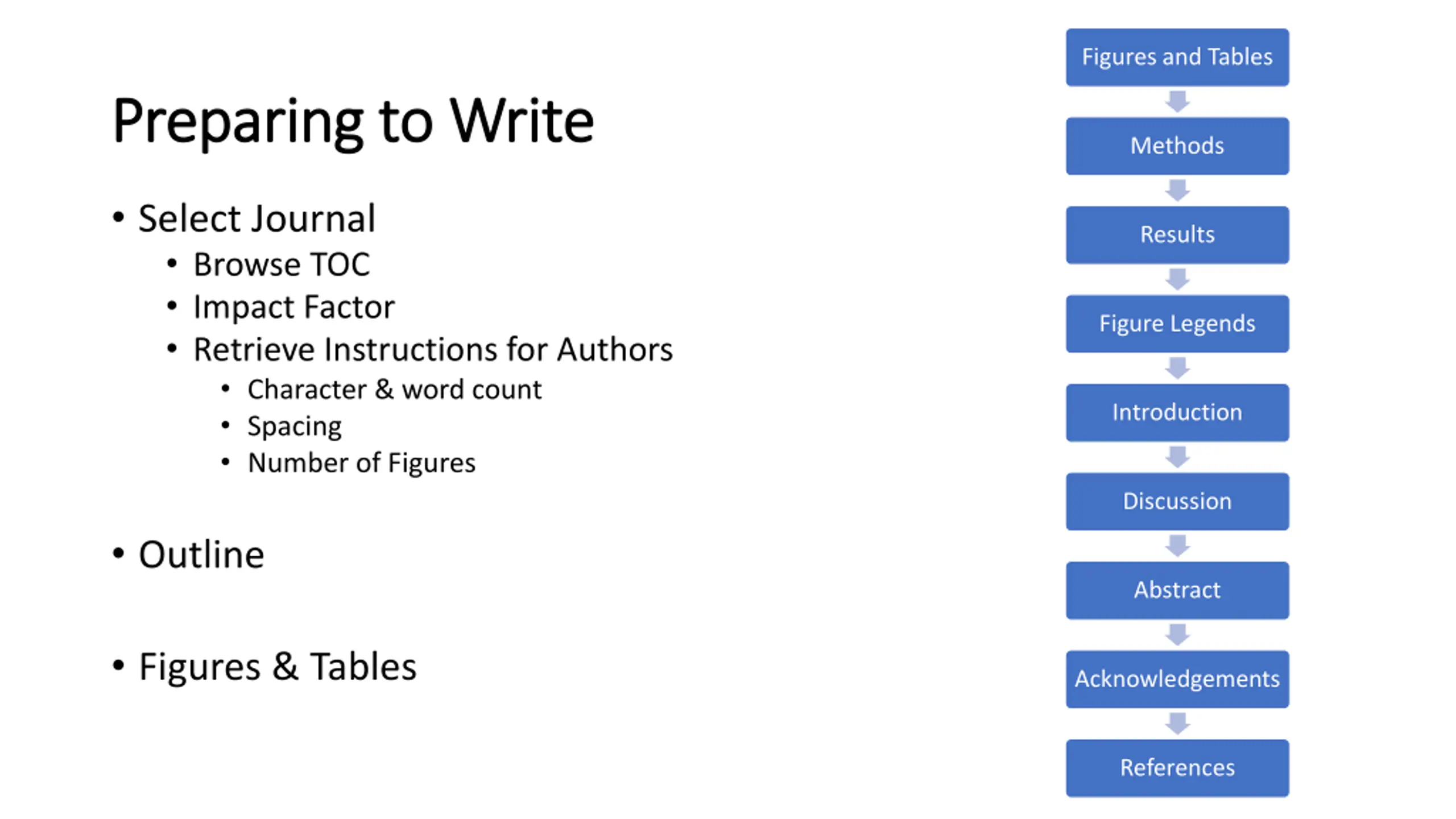The image size is (1456, 819).
Task: Click arrow between Figures and Tables and Methods
Action: (x=1177, y=102)
